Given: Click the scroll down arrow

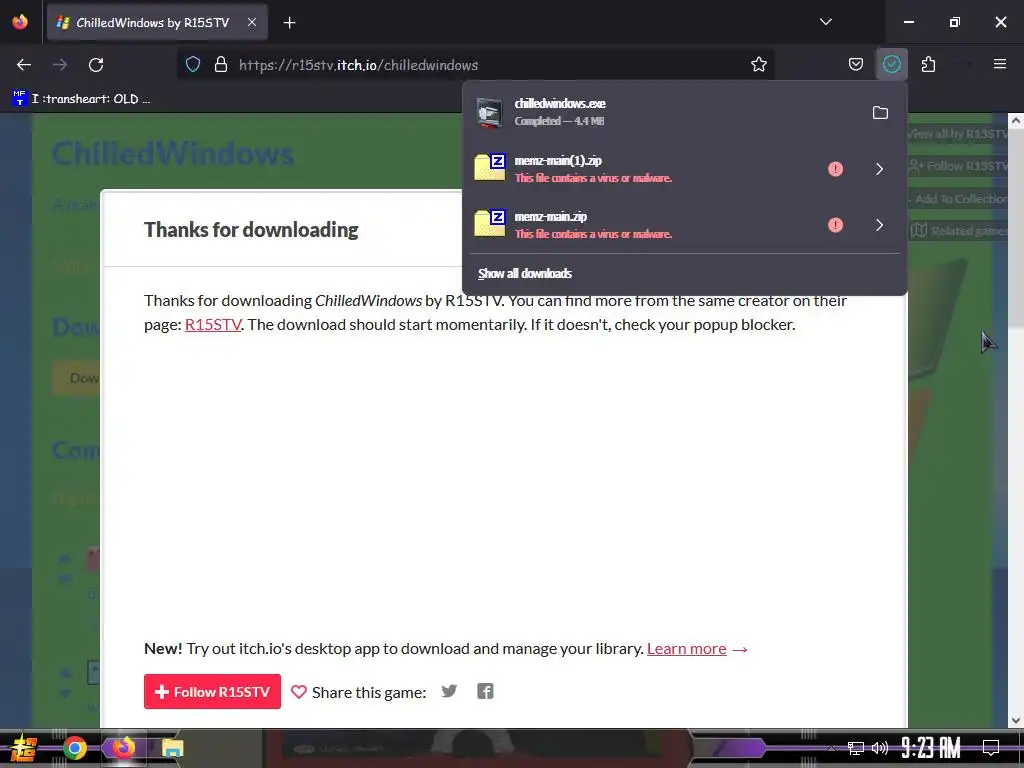Looking at the screenshot, I should pos(1016,720).
